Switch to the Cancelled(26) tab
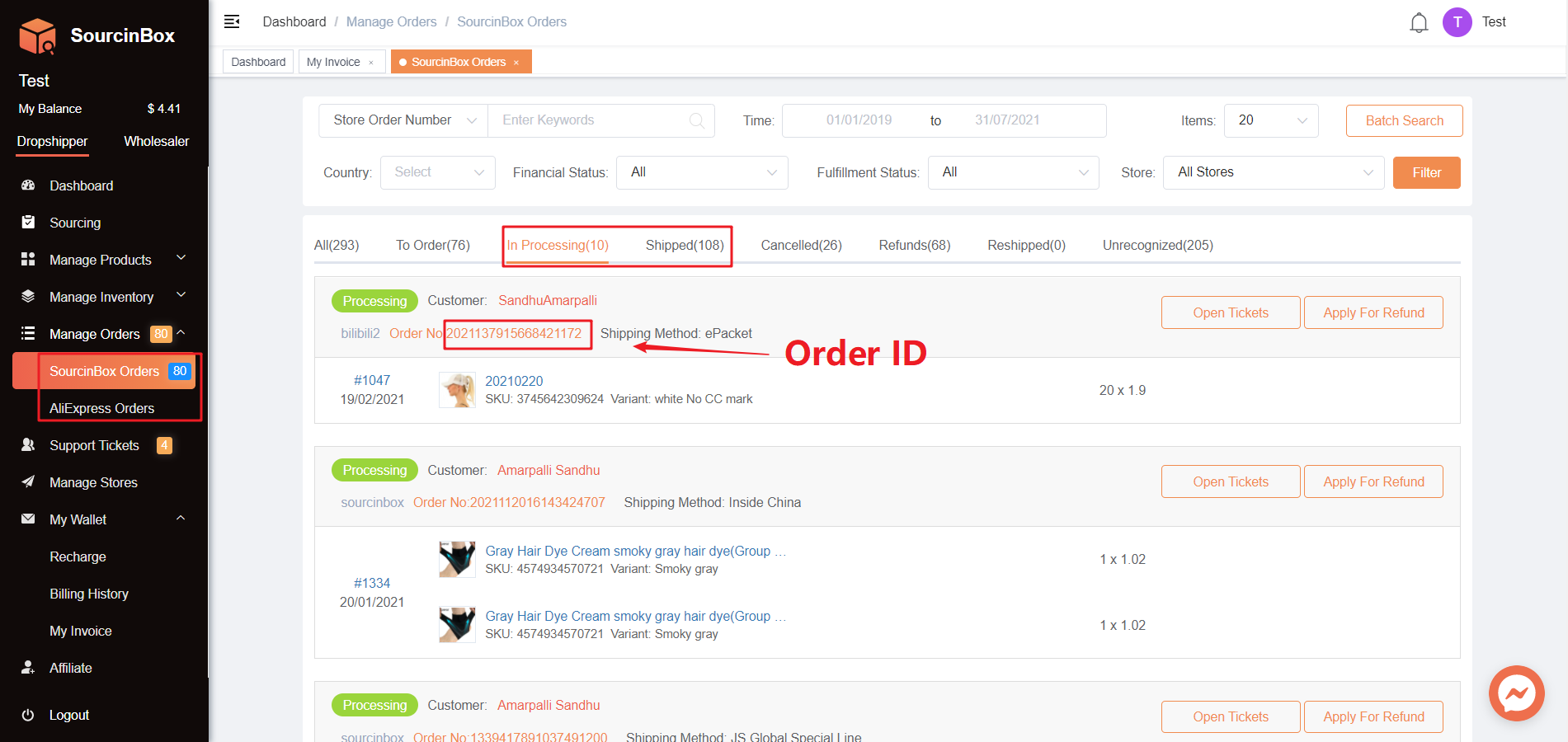The image size is (1568, 742). (x=801, y=245)
